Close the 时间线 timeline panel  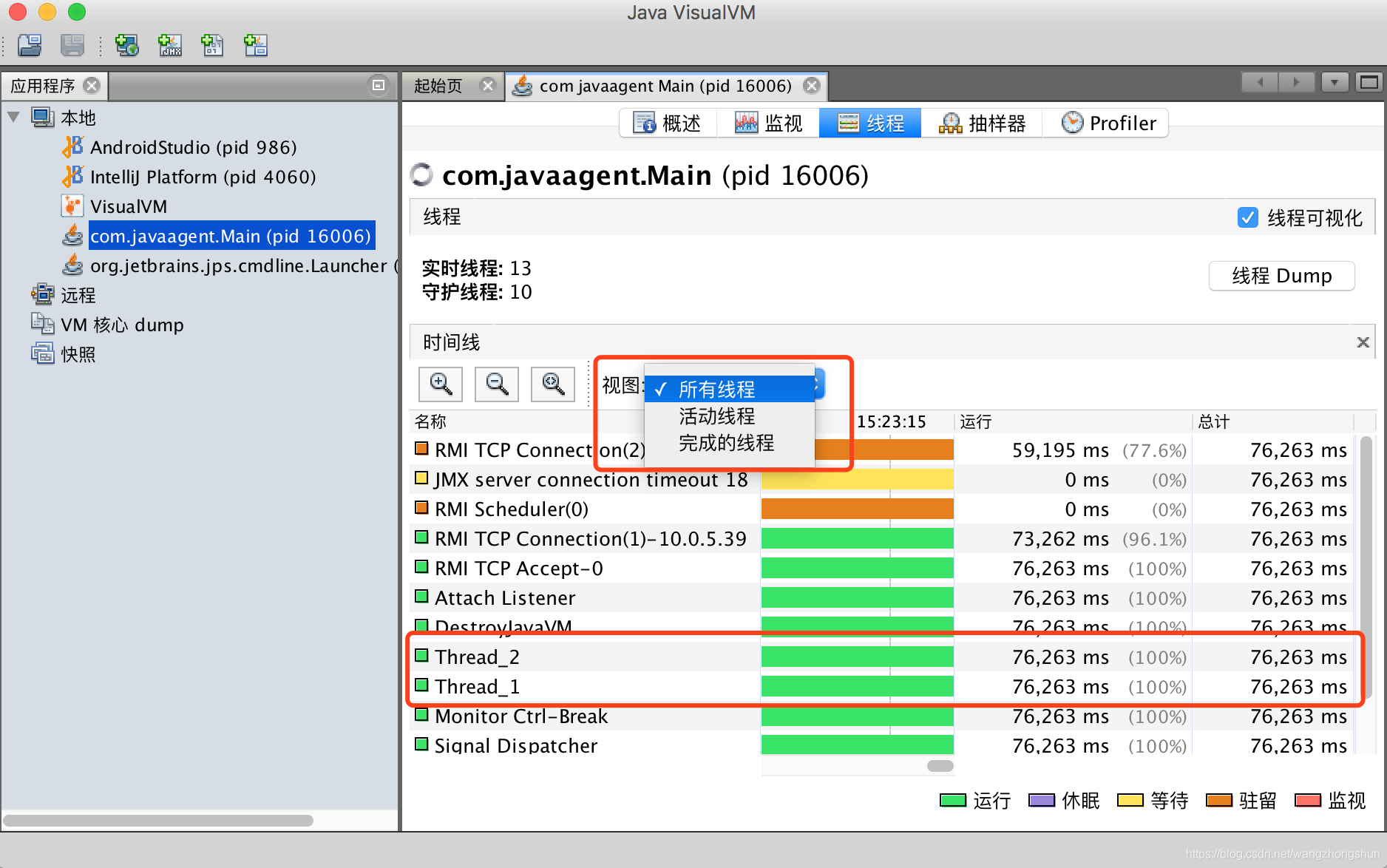click(x=1363, y=342)
